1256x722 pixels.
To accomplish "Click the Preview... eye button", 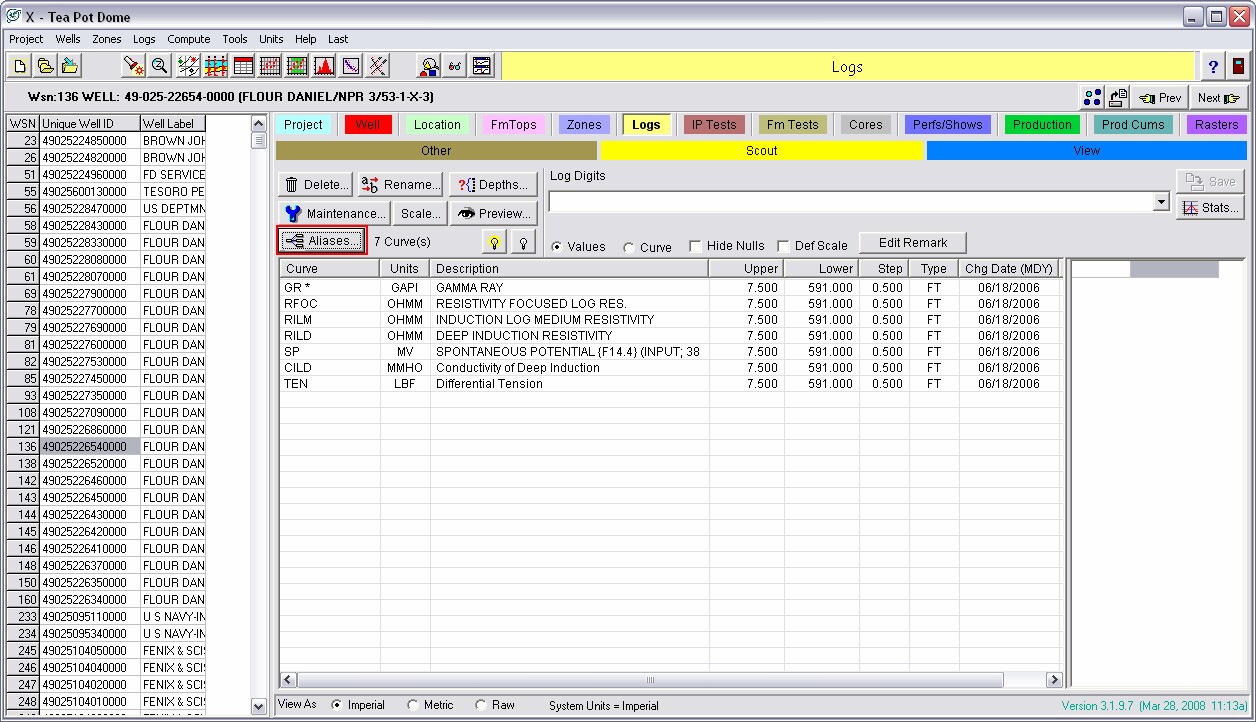I will point(492,213).
